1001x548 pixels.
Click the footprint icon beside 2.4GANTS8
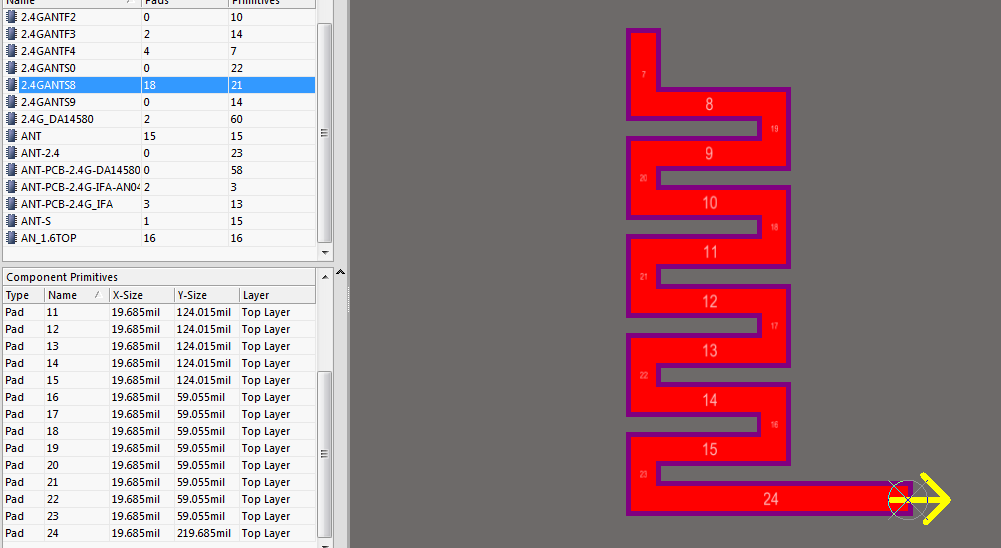tap(11, 85)
